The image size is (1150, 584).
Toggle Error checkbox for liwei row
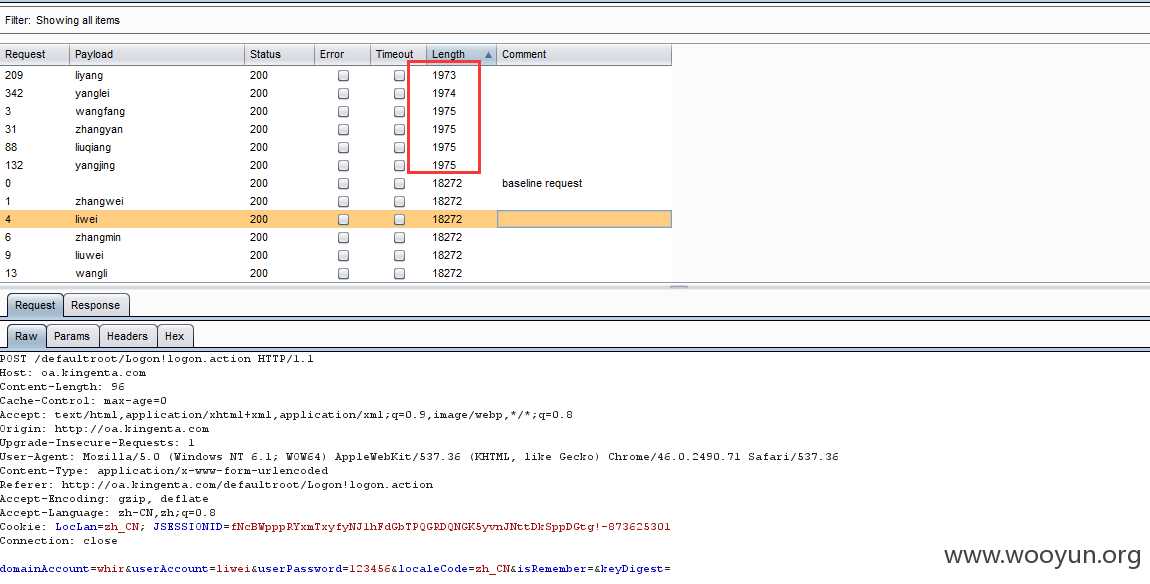coord(343,219)
